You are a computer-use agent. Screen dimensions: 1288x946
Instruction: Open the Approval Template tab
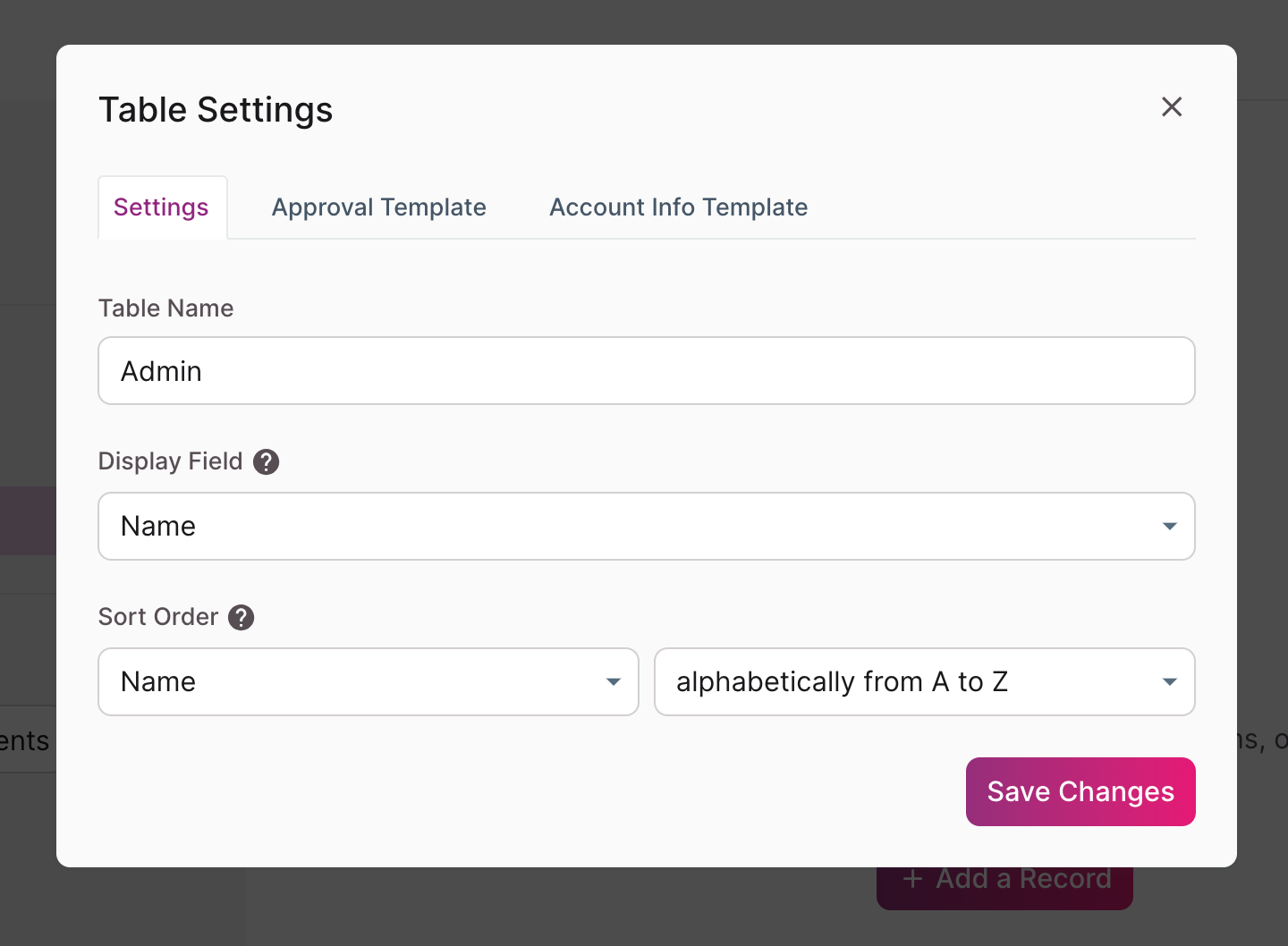click(379, 207)
